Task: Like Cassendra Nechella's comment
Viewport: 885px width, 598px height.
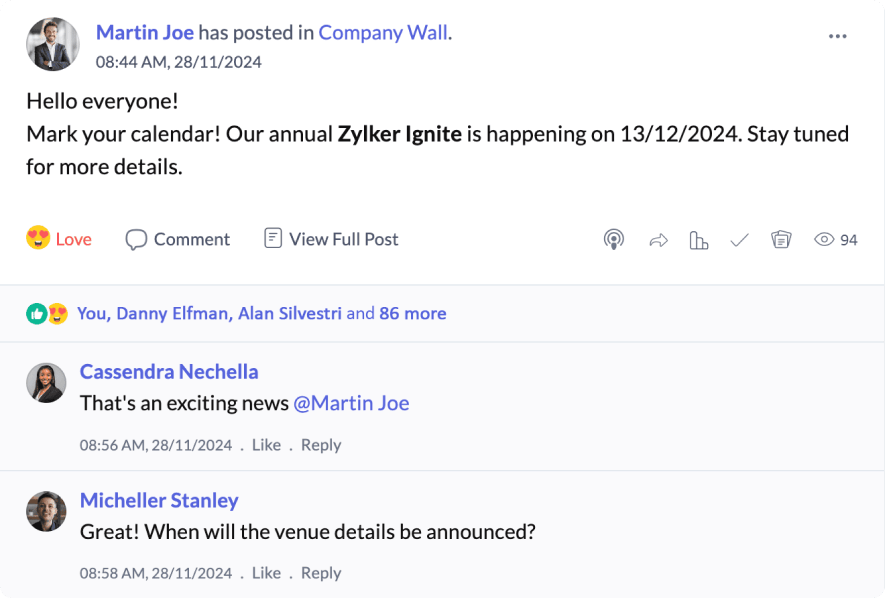Action: tap(266, 445)
